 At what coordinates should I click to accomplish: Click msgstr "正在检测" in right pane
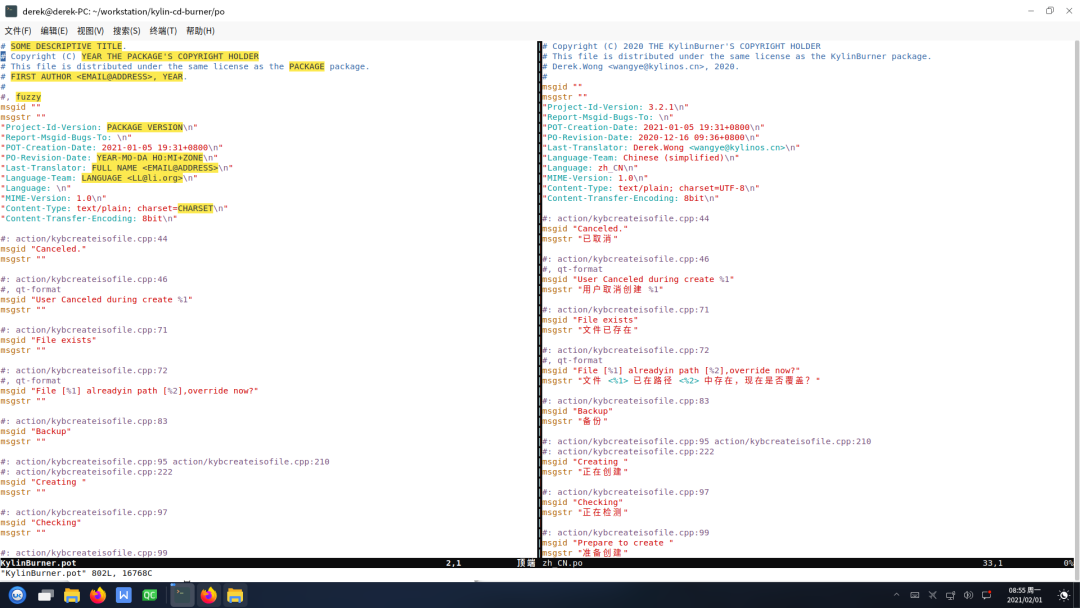point(585,512)
